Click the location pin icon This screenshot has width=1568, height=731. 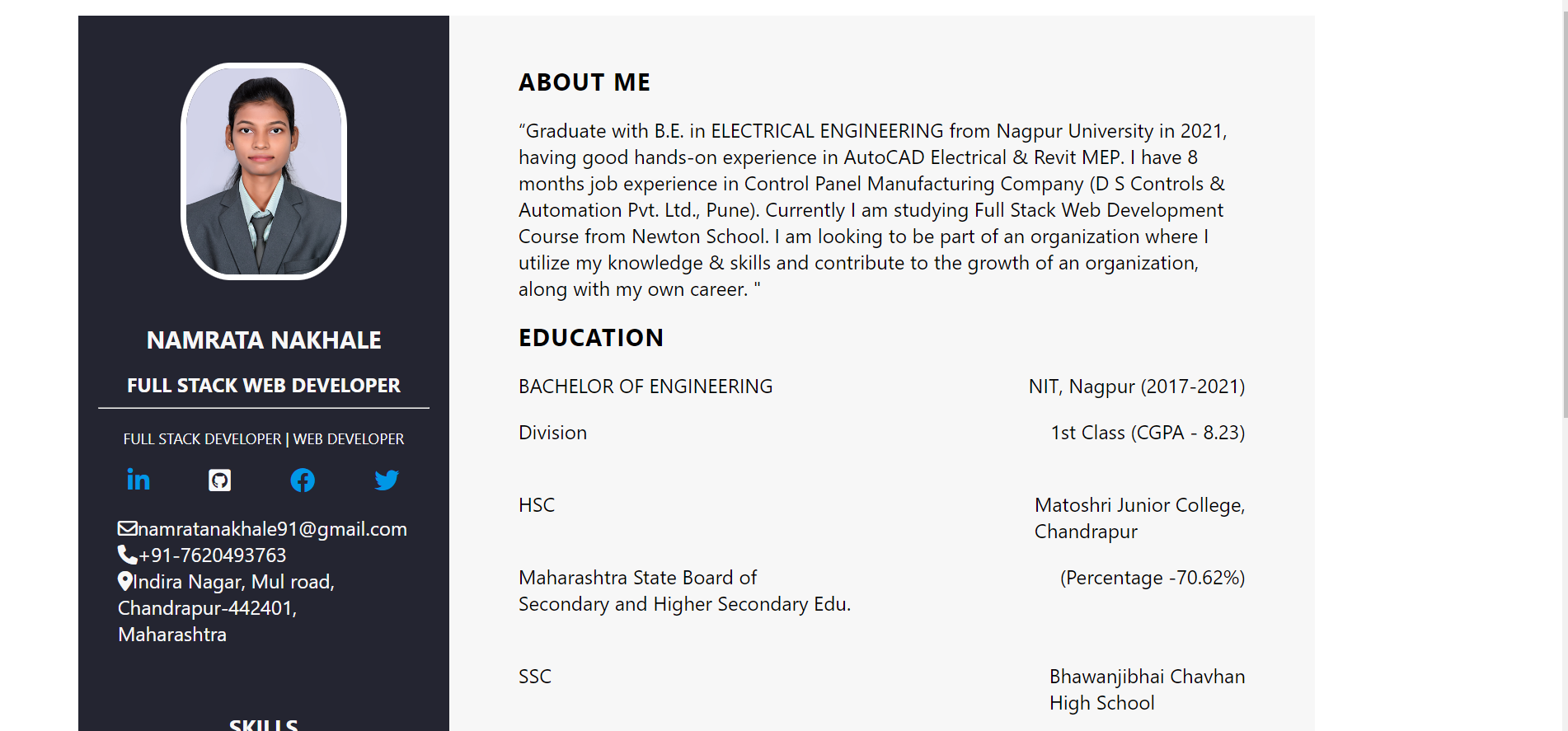pos(124,581)
